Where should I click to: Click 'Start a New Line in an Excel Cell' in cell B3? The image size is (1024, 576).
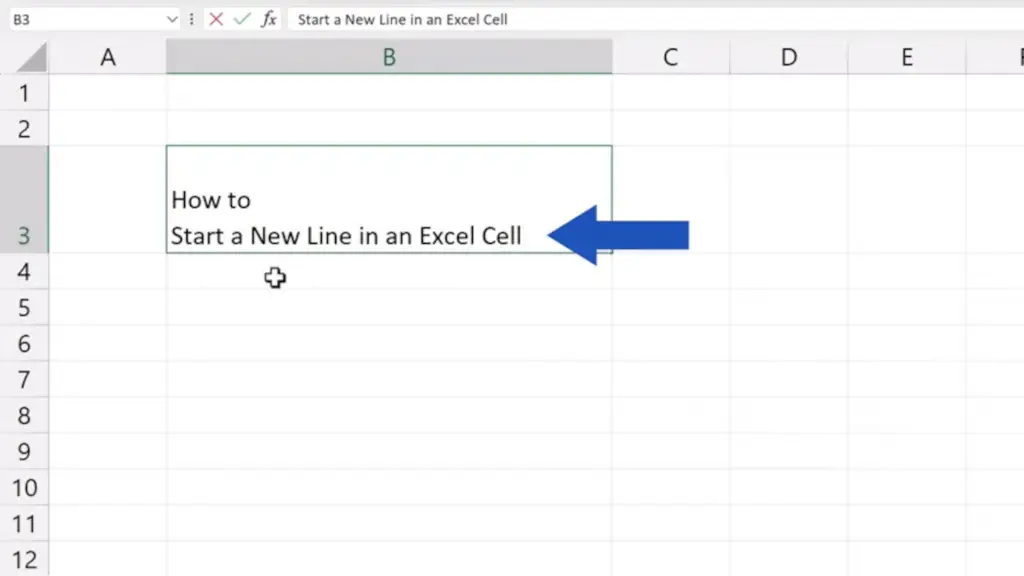(x=346, y=236)
